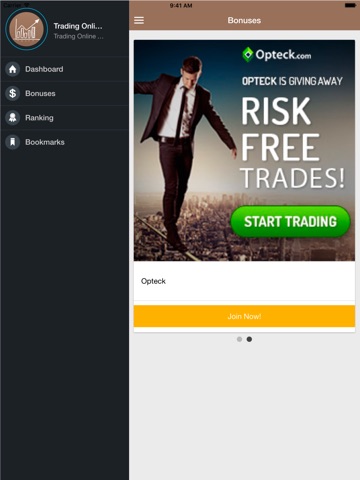360x480 pixels.
Task: Tap the Trading Online chart logo
Action: pyautogui.click(x=27, y=29)
